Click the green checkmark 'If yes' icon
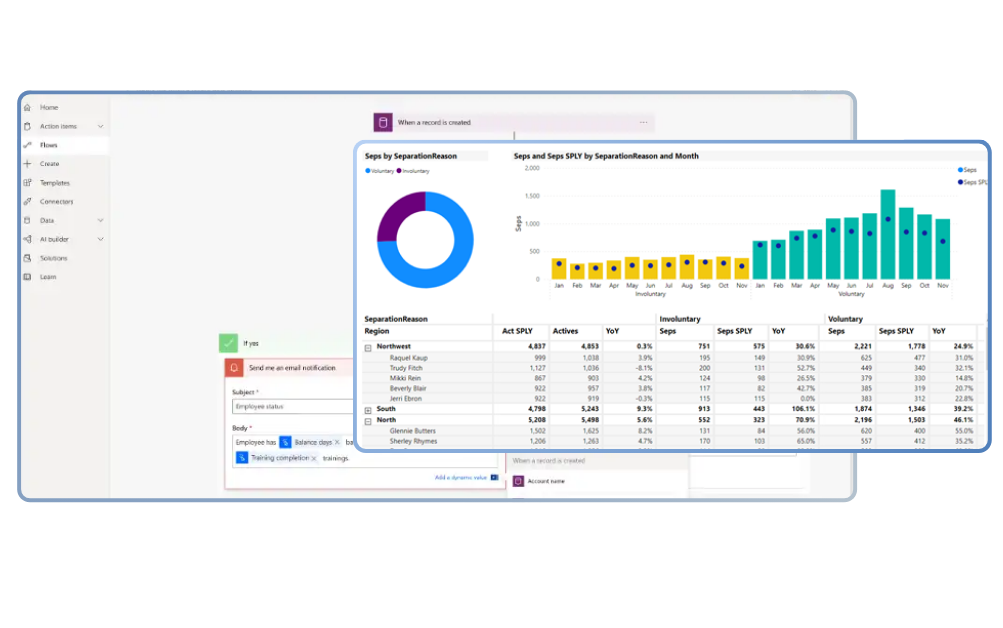The width and height of the screenshot is (1003, 628). click(229, 343)
